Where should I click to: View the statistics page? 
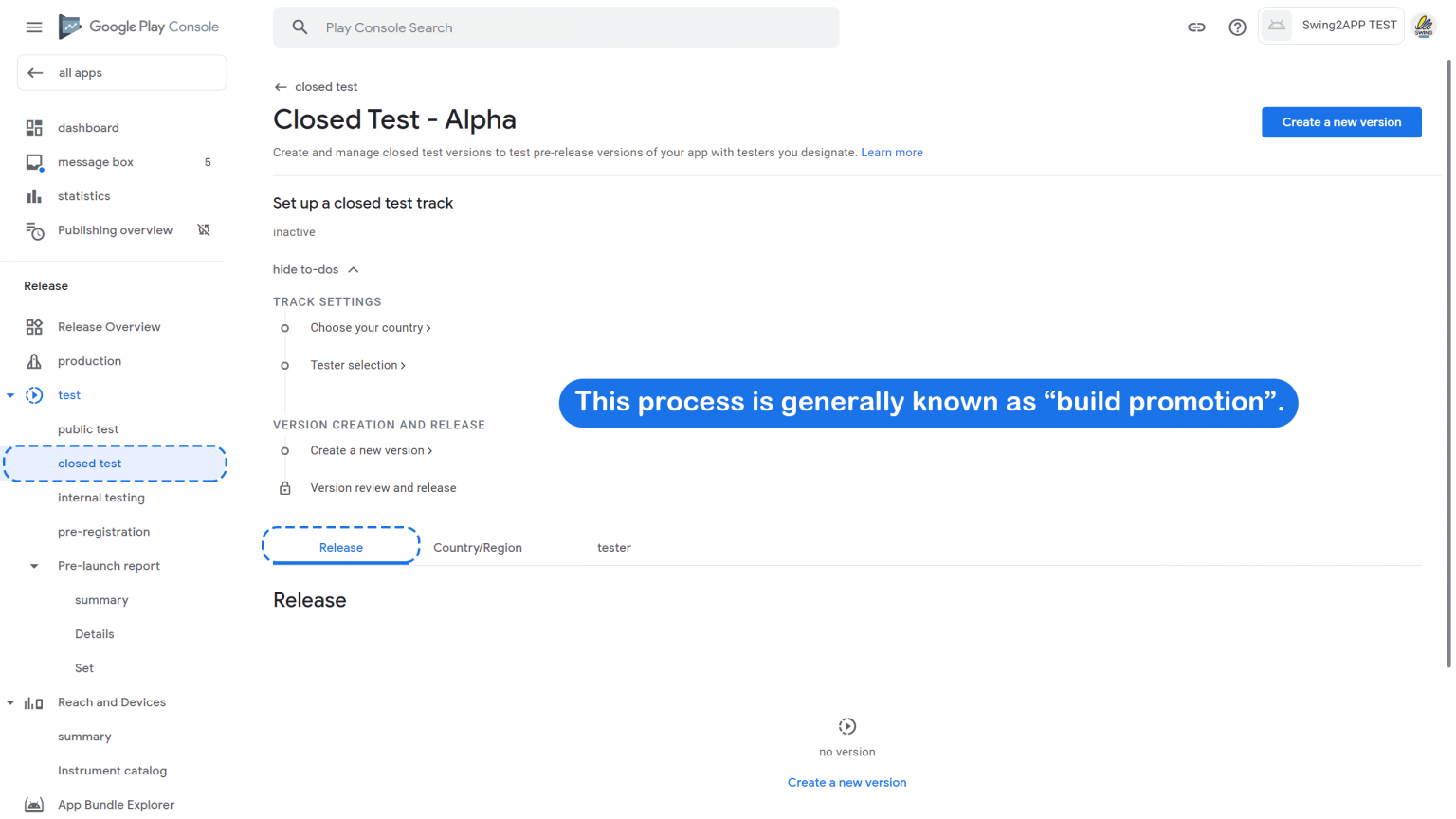(x=83, y=196)
